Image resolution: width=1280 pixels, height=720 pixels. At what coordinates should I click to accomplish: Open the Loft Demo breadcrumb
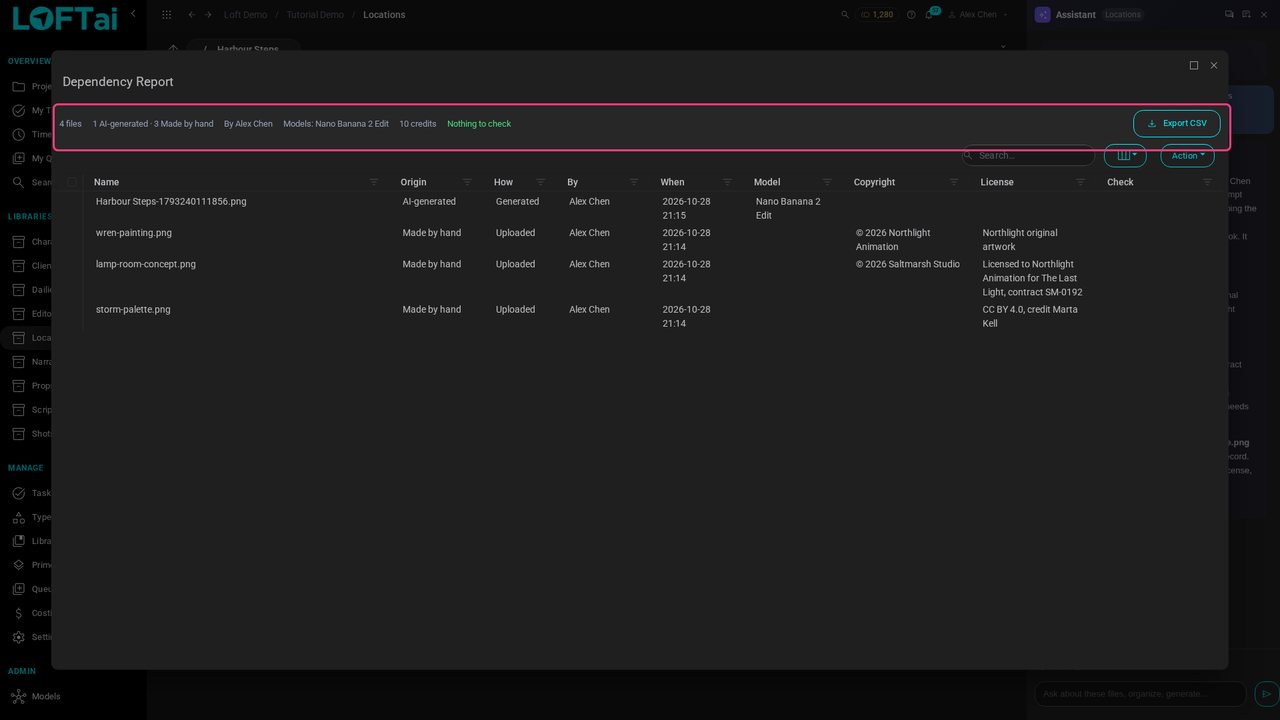(x=245, y=15)
